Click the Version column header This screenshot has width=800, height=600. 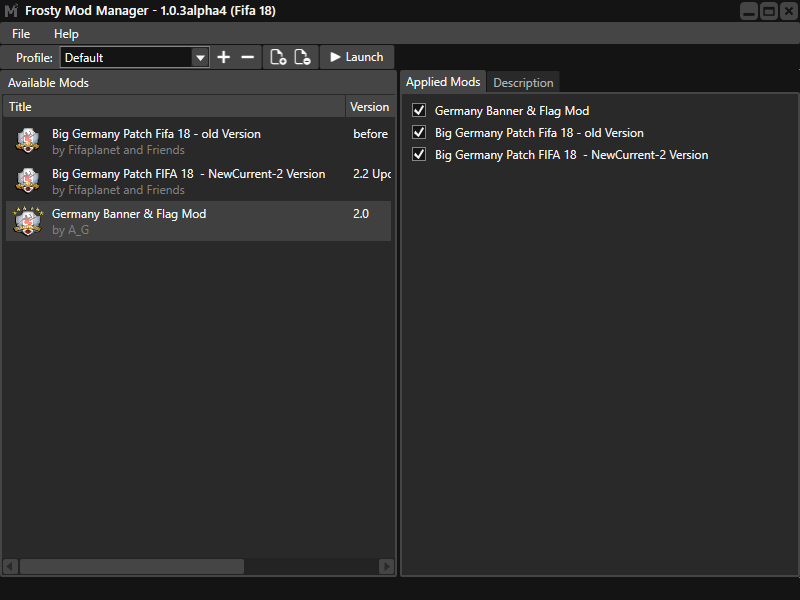point(370,107)
